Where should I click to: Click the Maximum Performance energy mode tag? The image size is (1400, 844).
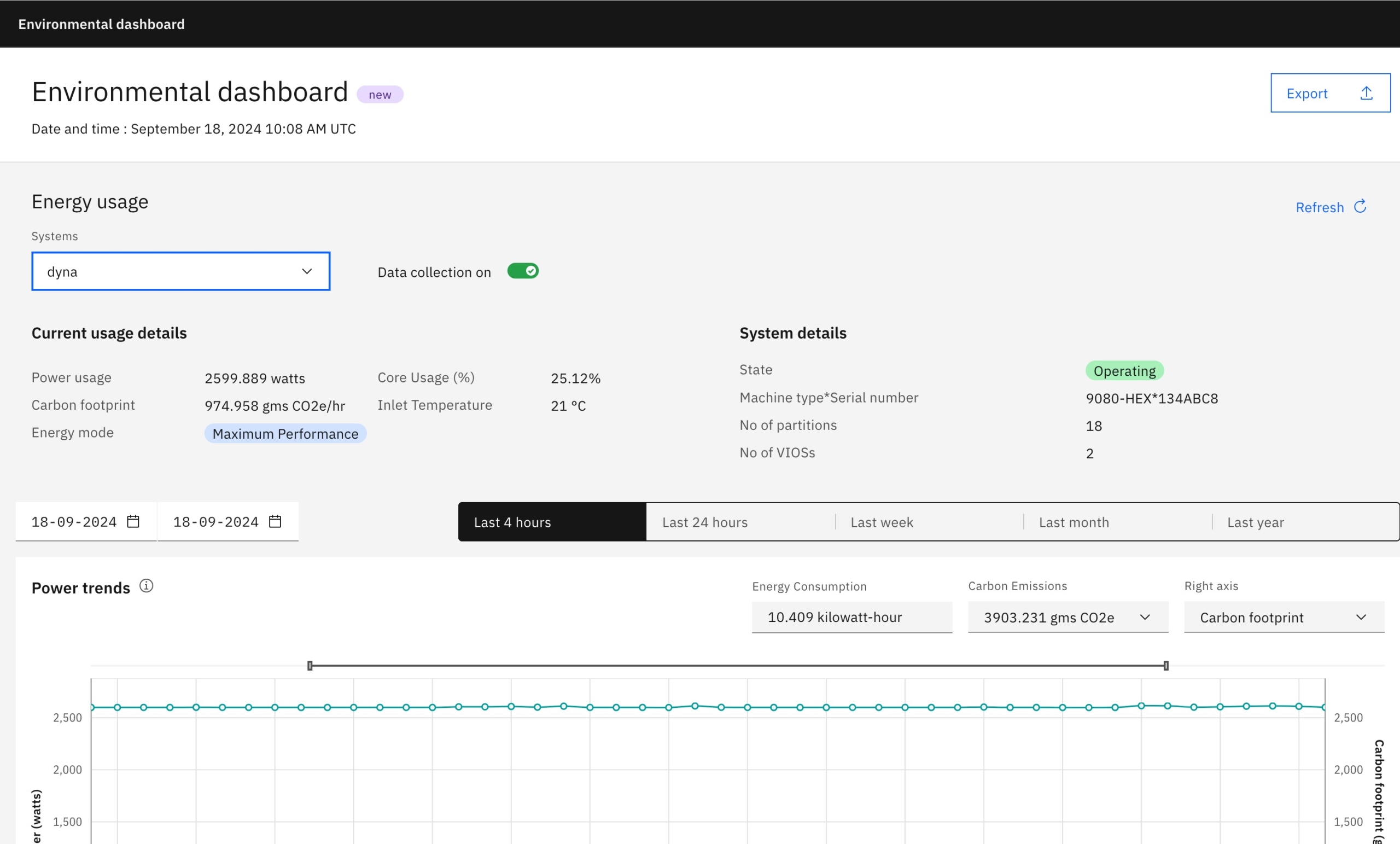[285, 433]
